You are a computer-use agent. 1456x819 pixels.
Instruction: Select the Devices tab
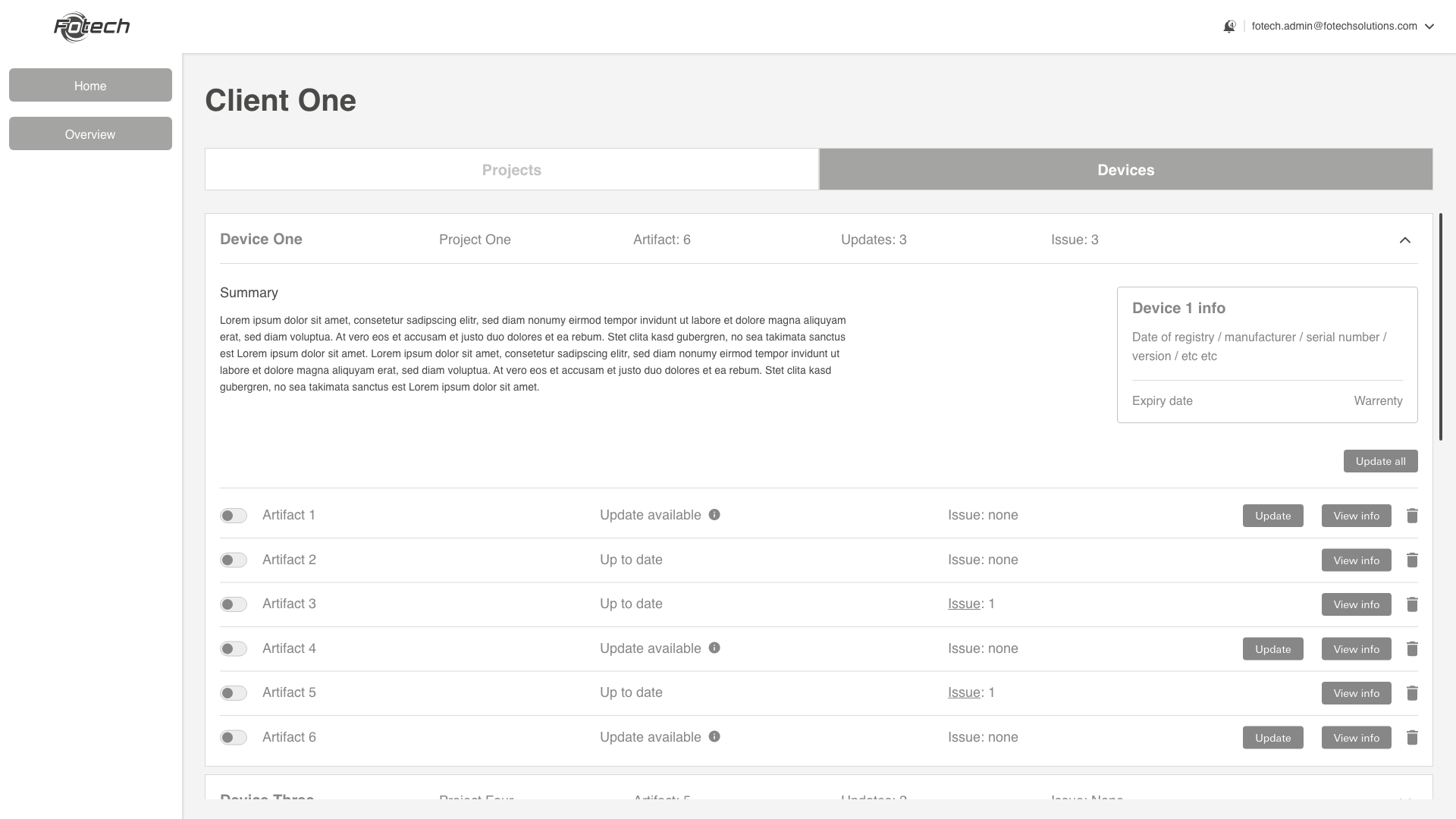click(x=1126, y=170)
